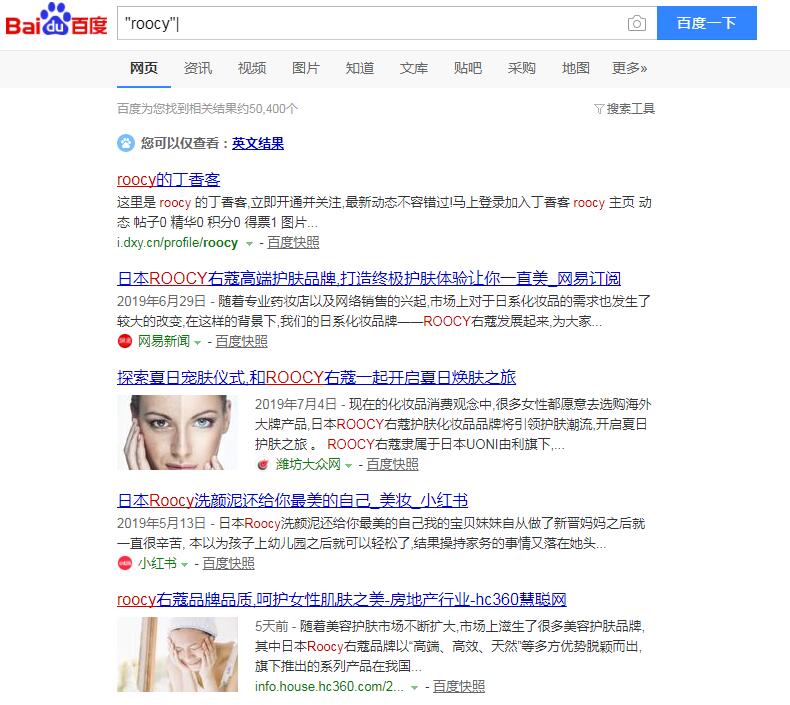Open the 知道 tab
Image resolution: width=790 pixels, height=705 pixels.
(x=360, y=68)
